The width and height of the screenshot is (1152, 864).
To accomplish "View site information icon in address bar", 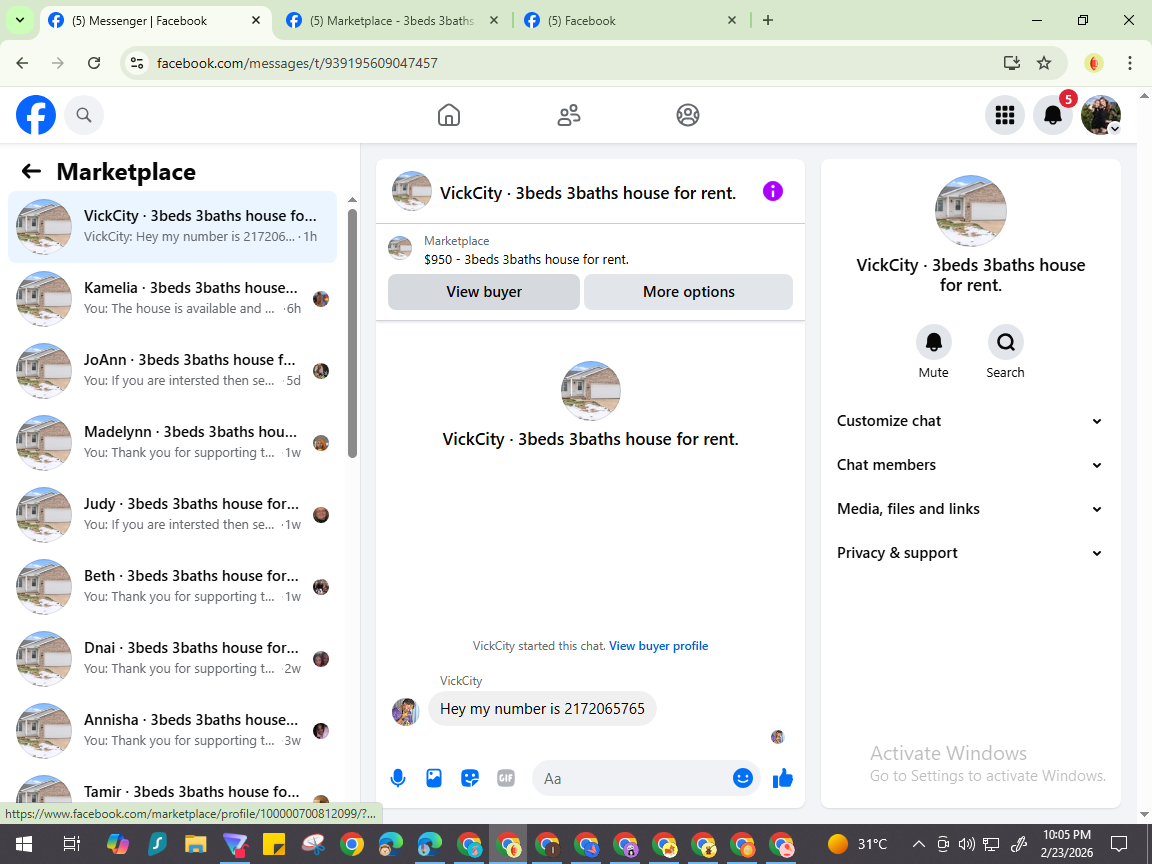I will click(137, 63).
